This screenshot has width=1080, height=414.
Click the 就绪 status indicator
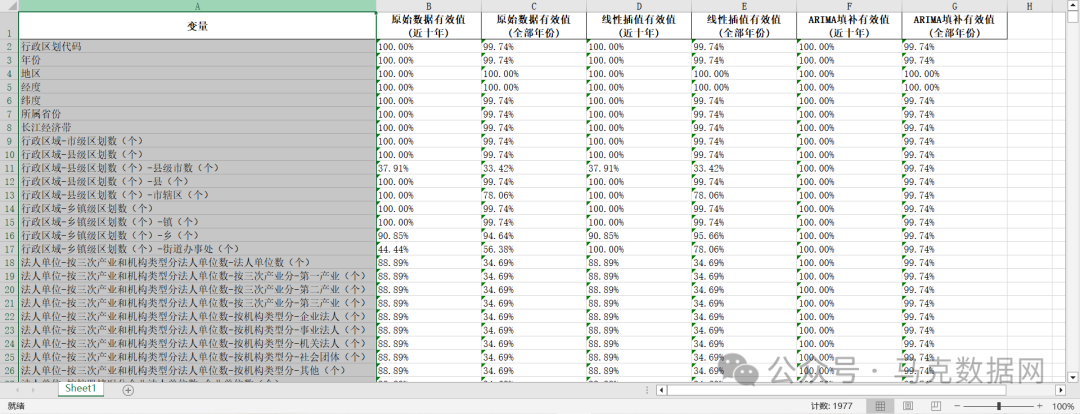pyautogui.click(x=15, y=406)
